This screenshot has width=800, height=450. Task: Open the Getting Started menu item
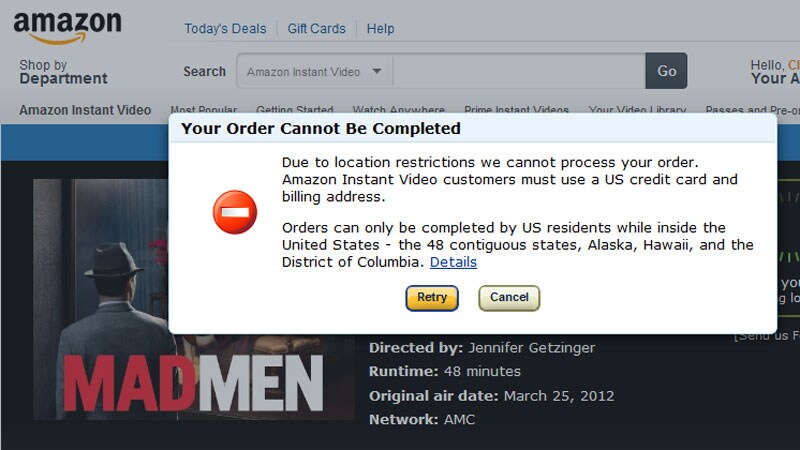click(294, 109)
